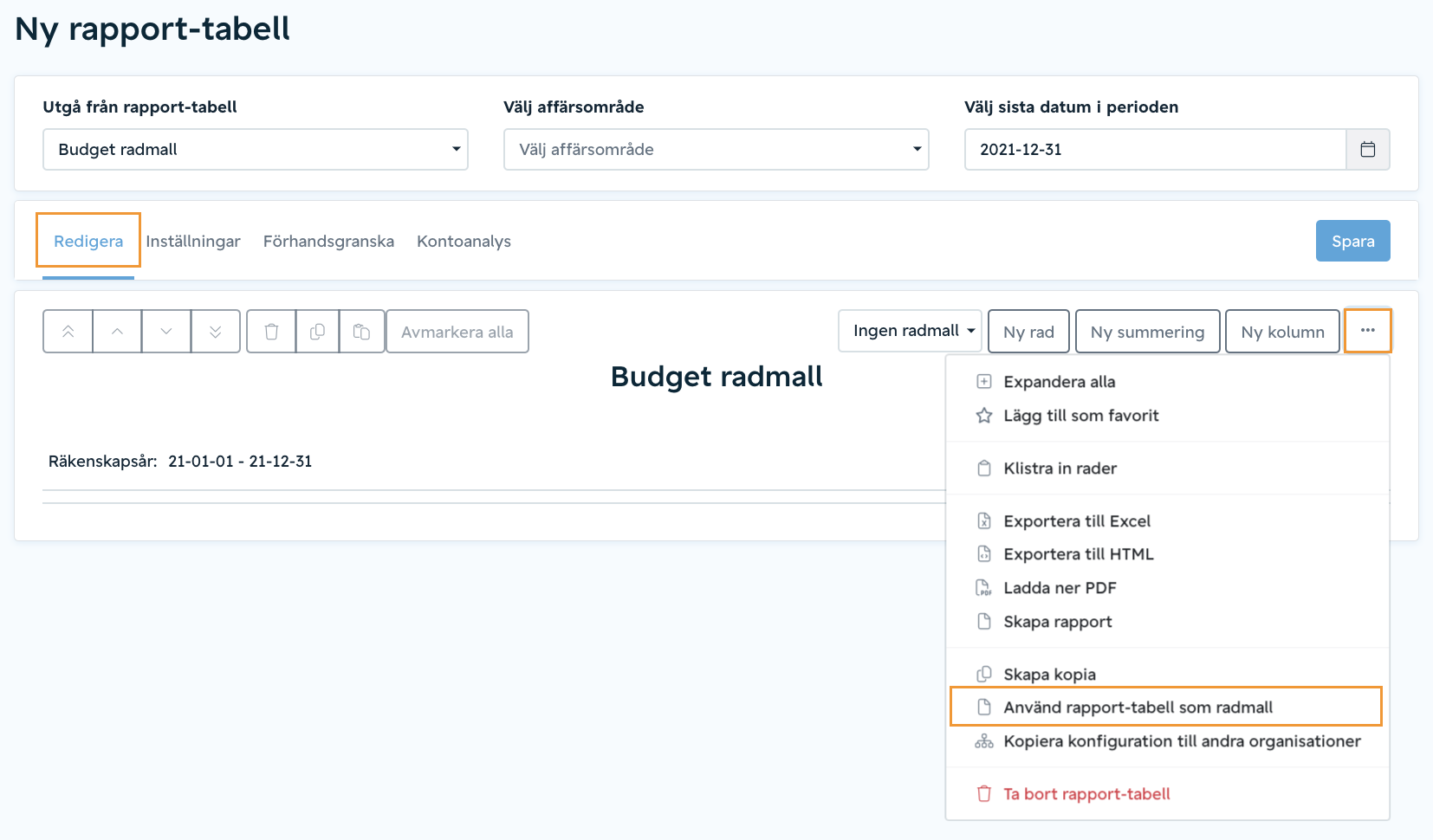Click the red trash icon in menu
This screenshot has width=1433, height=840.
(x=984, y=794)
